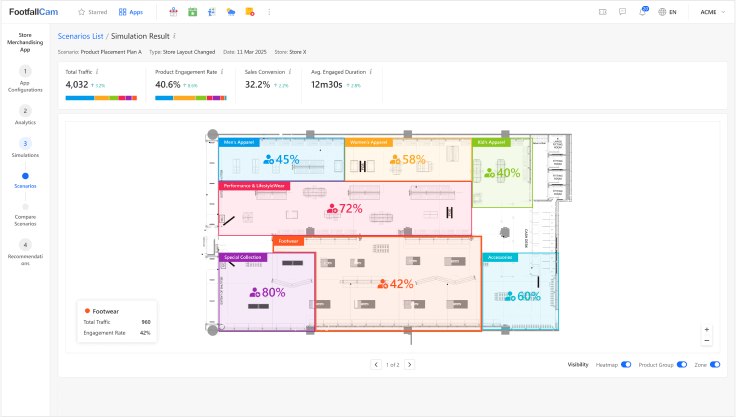The height and width of the screenshot is (417, 736).
Task: Select the Special Collection zone label
Action: (243, 257)
